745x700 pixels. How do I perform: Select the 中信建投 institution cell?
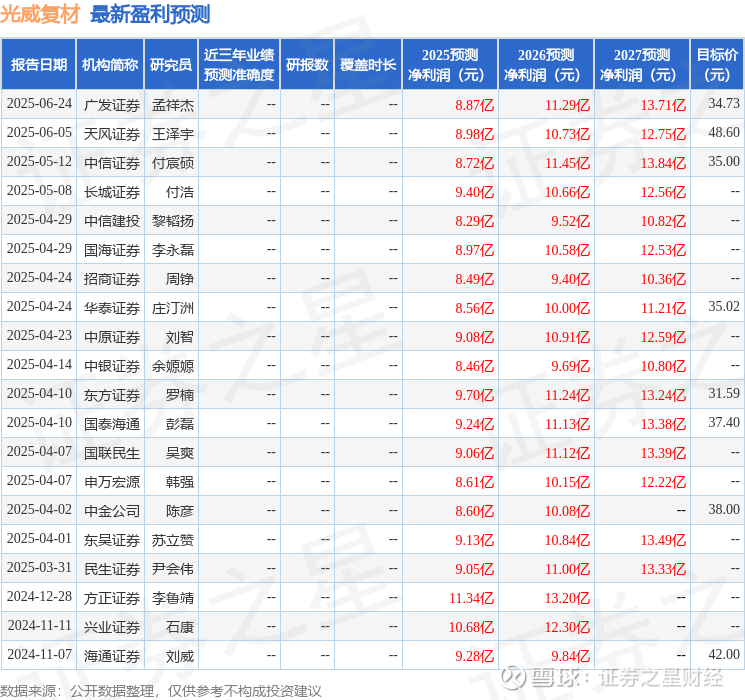click(x=112, y=221)
